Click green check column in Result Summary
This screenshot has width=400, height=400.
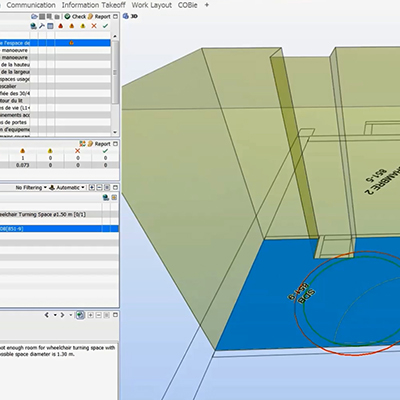[105, 151]
